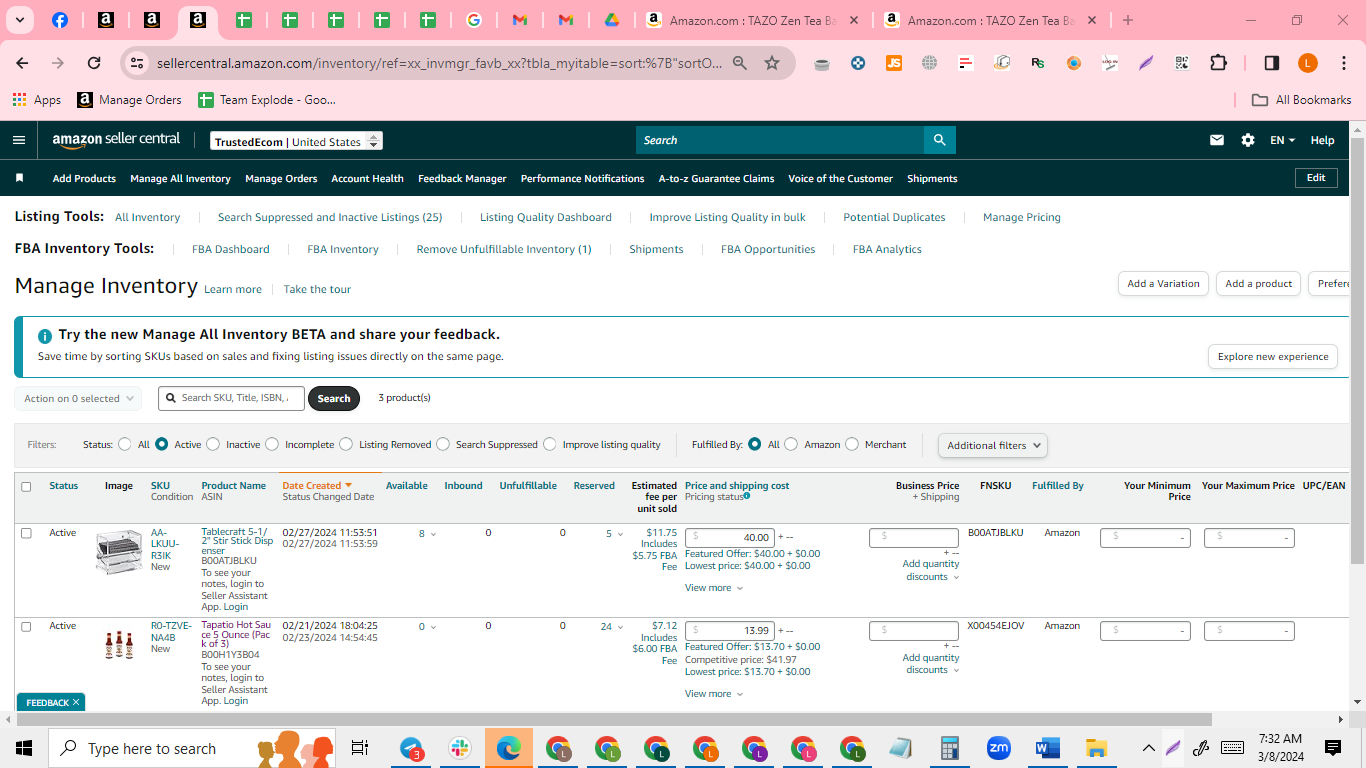This screenshot has width=1366, height=768.
Task: Click the Explore new experience button
Action: 1273,356
